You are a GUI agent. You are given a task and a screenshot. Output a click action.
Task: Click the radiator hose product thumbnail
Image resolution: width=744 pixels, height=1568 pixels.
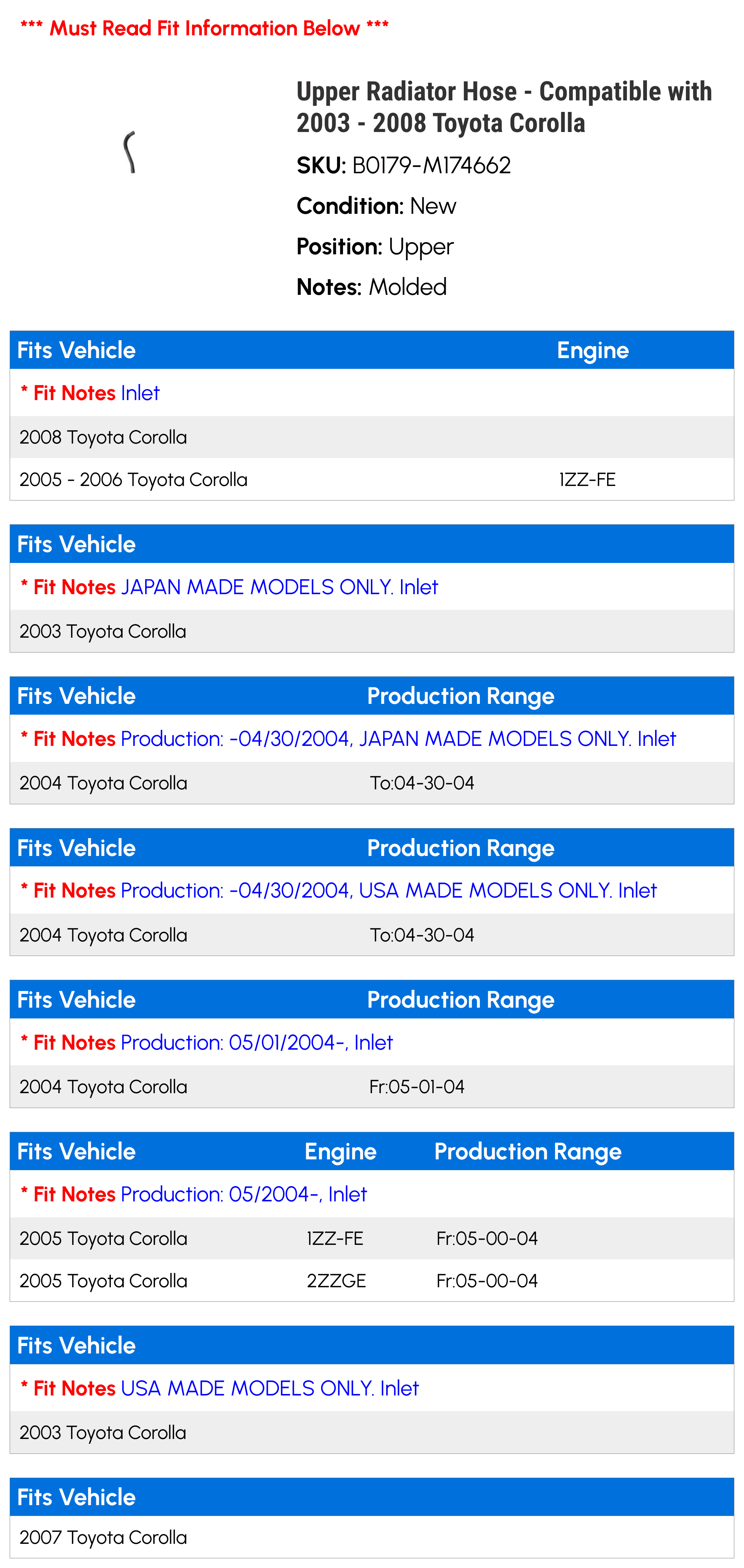pyautogui.click(x=130, y=152)
